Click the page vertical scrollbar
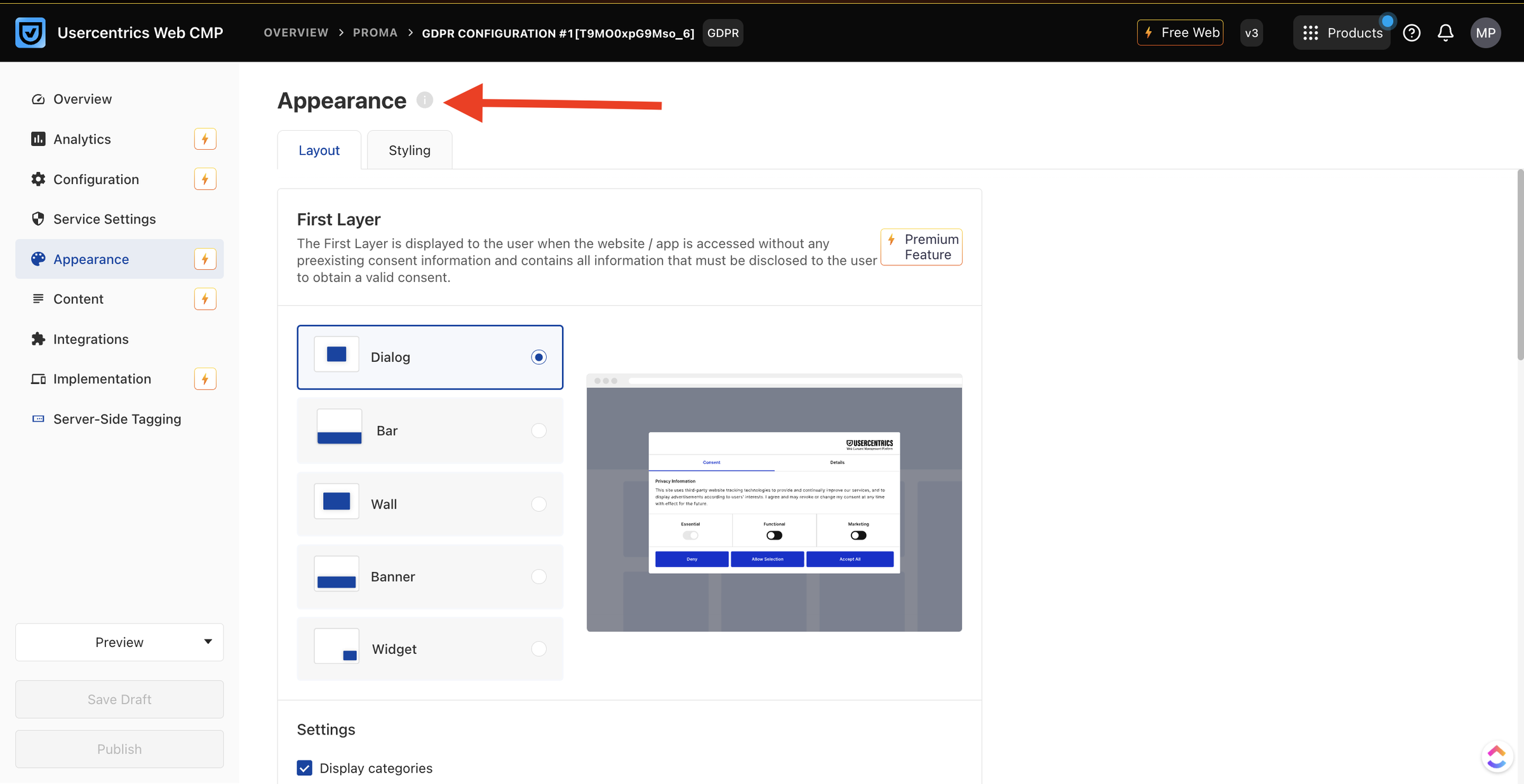Screen dimensions: 1524x784 coord(1520,265)
